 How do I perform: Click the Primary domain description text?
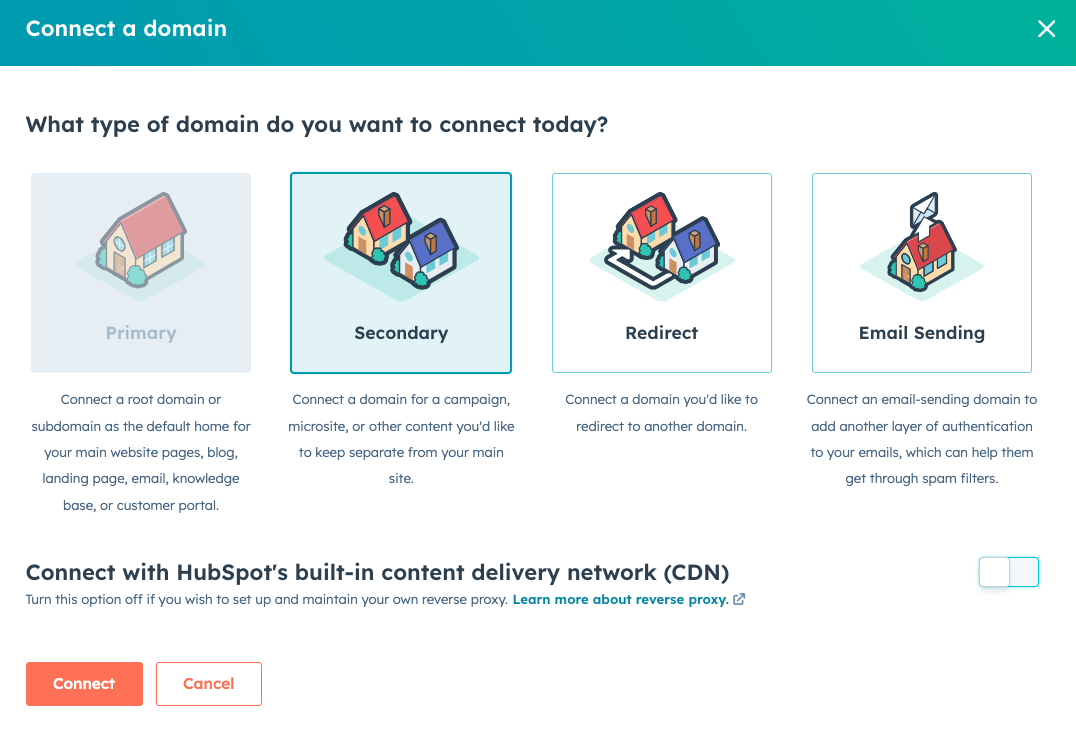tap(140, 452)
